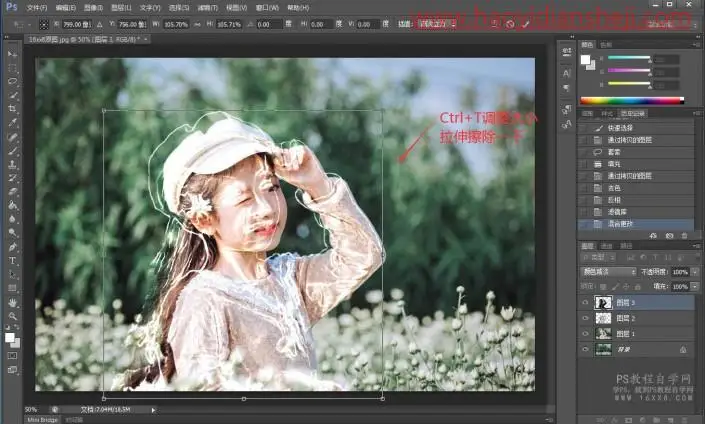Hide layer 图层 1 via its eye
Viewport: 705px width, 424px height.
(585, 334)
